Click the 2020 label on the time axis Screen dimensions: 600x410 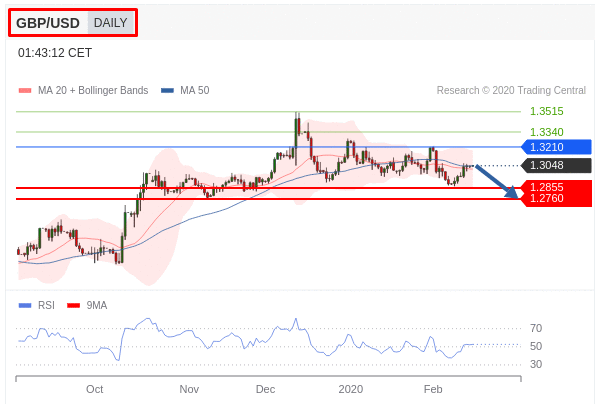pos(351,389)
